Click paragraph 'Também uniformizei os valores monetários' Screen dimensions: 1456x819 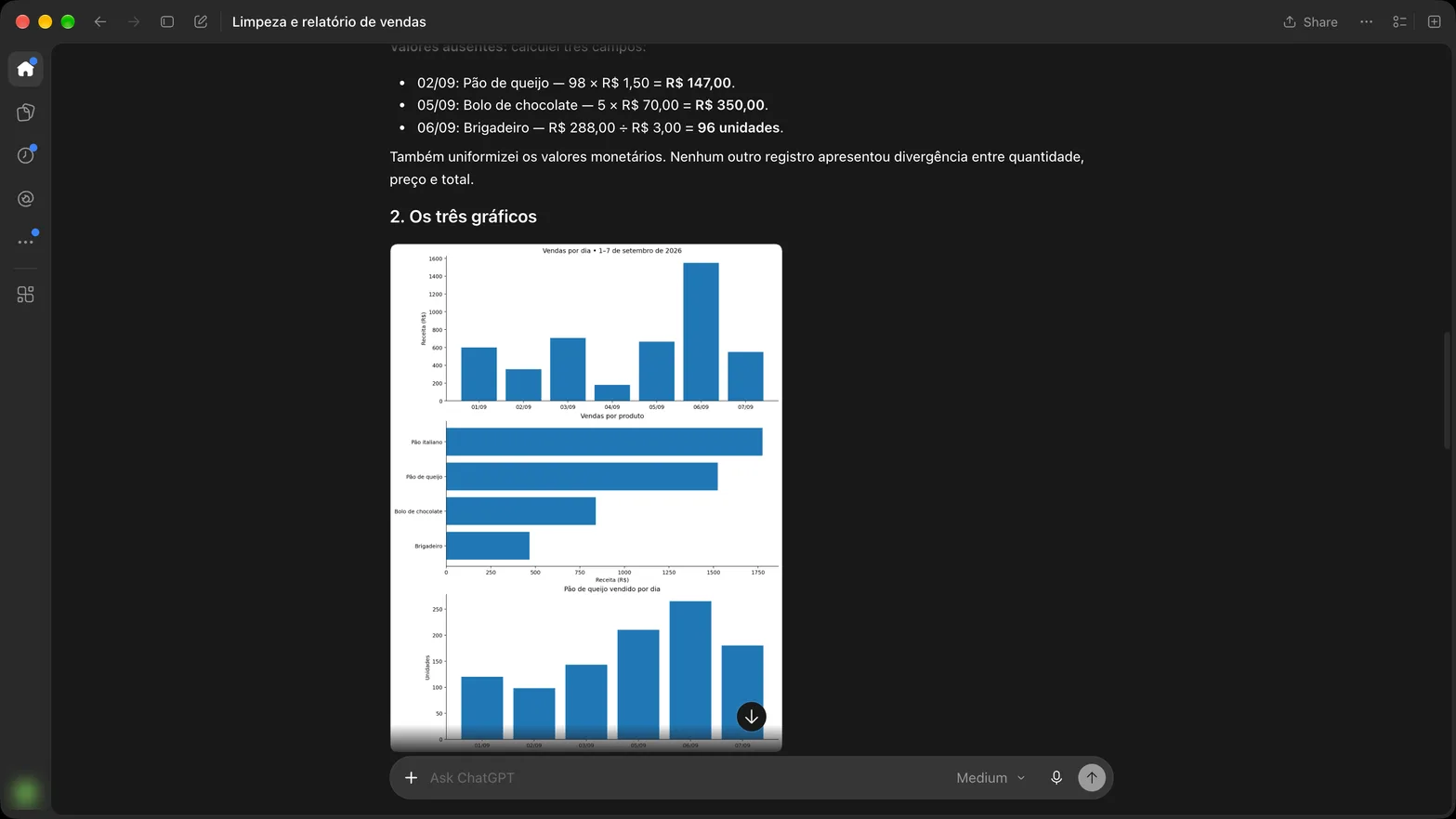(737, 168)
